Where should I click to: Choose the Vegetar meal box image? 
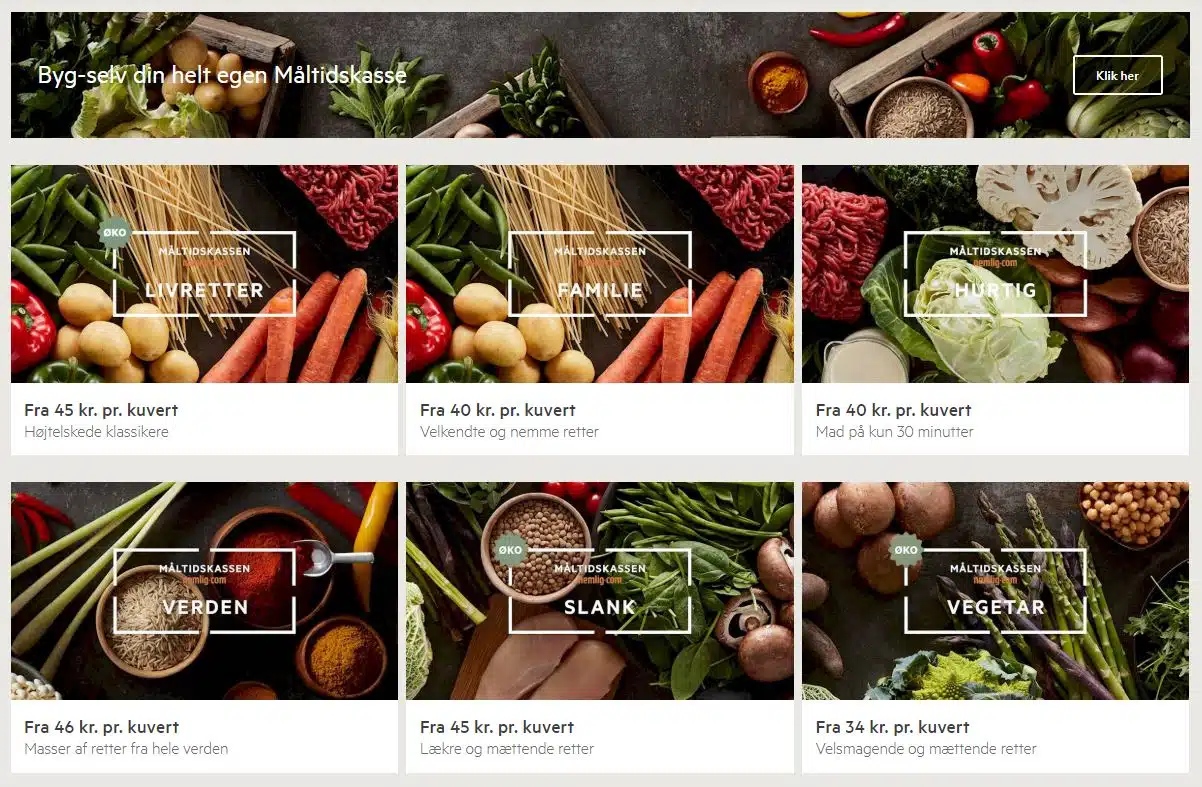(995, 591)
